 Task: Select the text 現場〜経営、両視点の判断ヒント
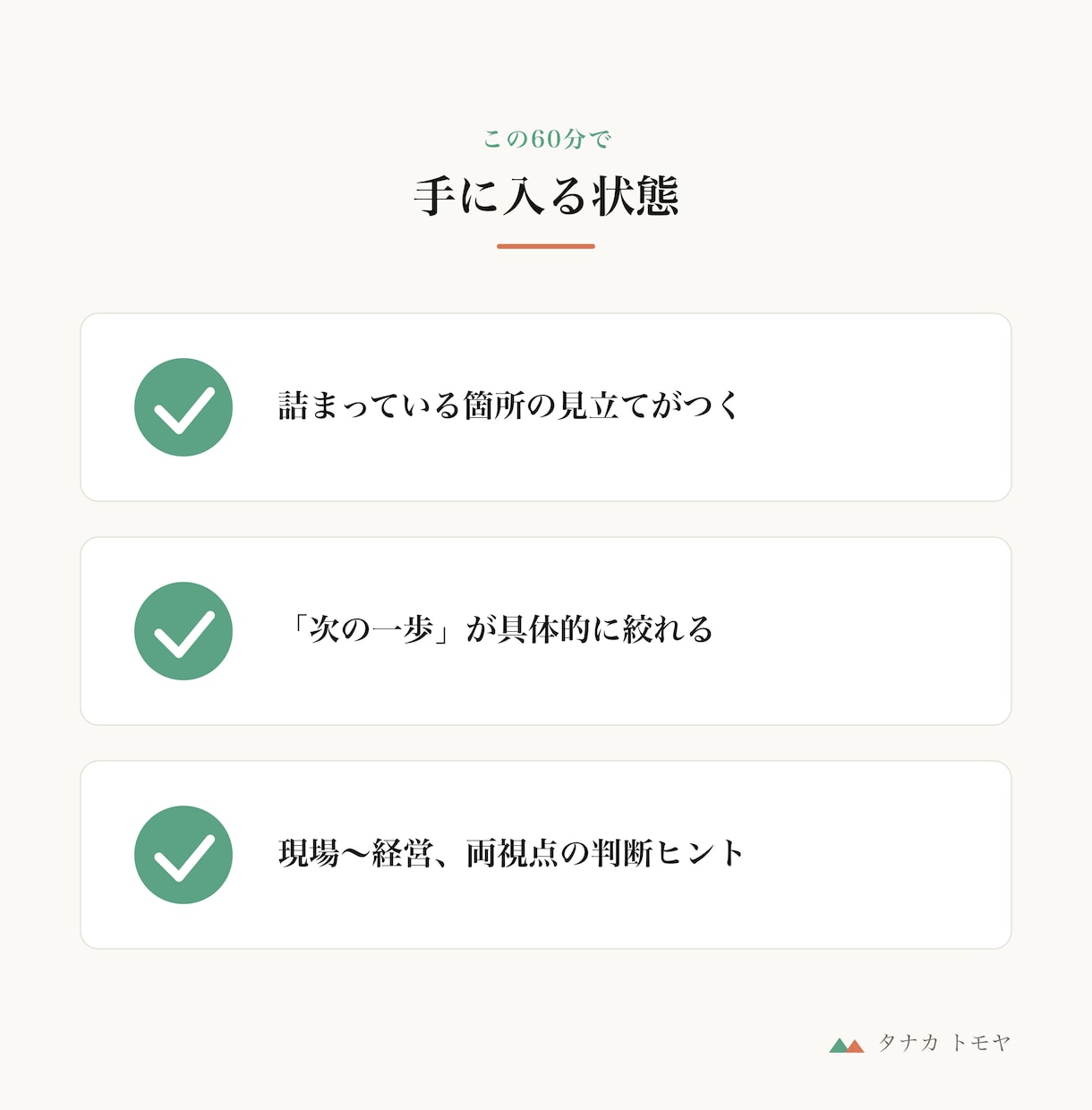click(511, 853)
